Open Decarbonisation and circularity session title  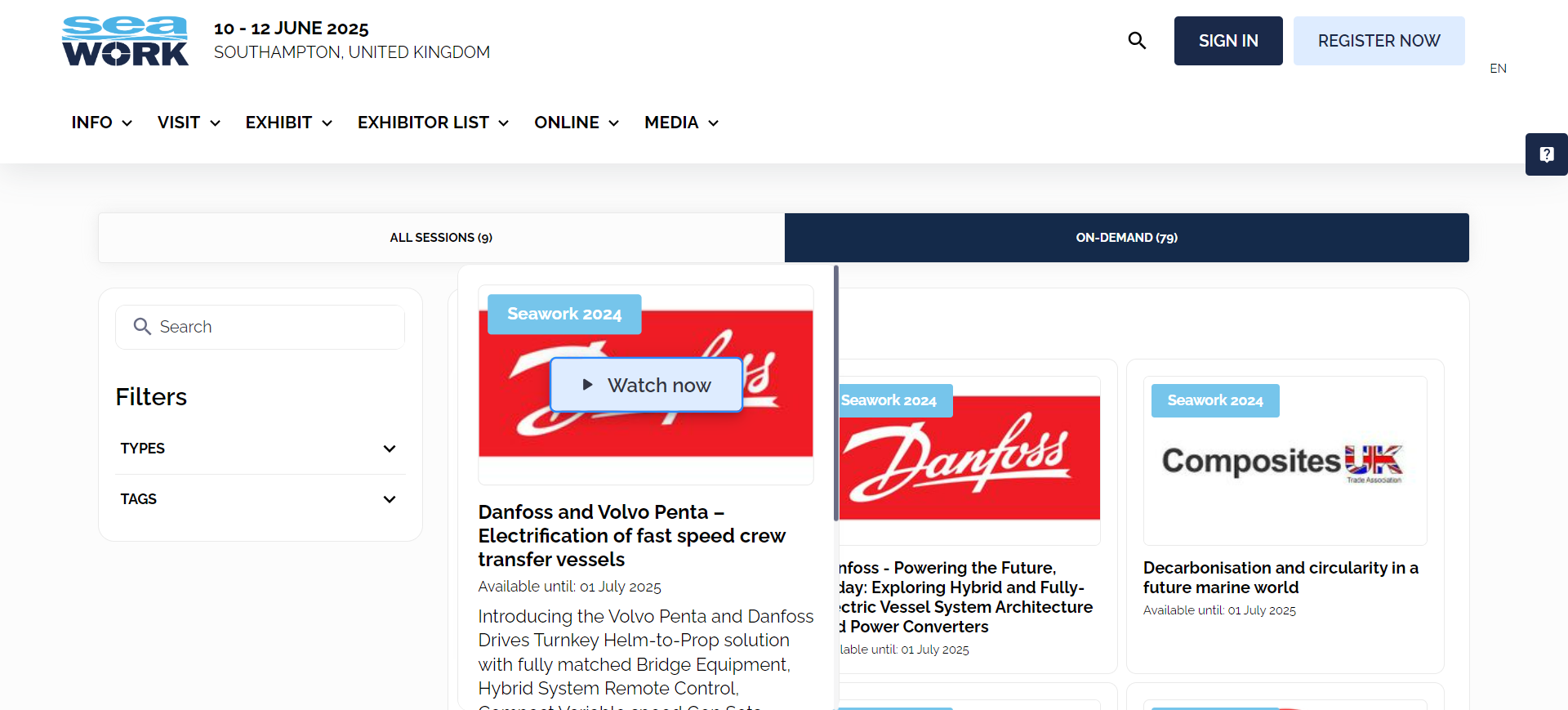1281,578
